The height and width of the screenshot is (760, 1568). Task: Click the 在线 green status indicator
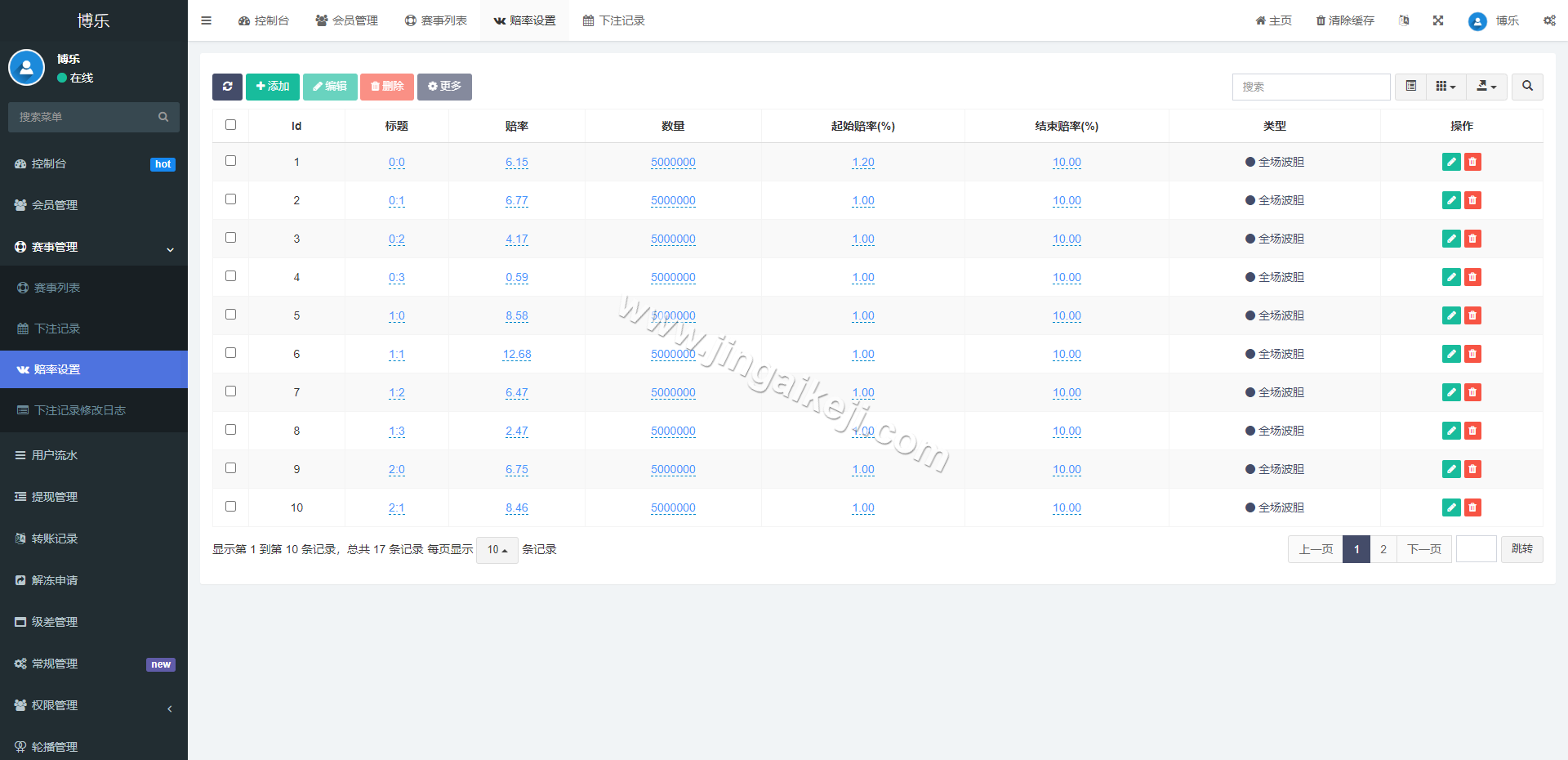tap(75, 78)
